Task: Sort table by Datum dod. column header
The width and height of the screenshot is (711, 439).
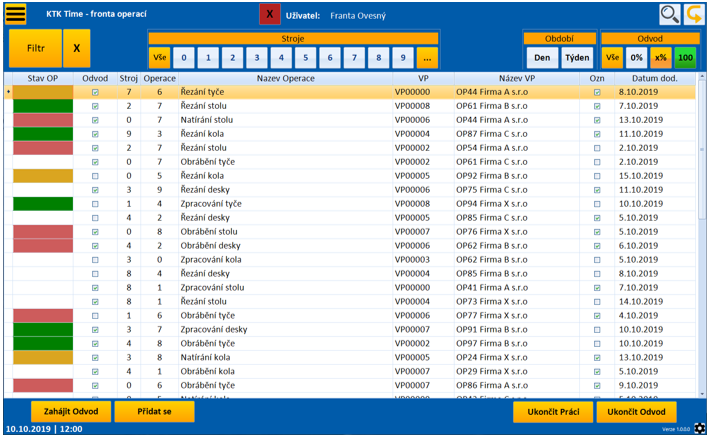Action: pyautogui.click(x=654, y=78)
